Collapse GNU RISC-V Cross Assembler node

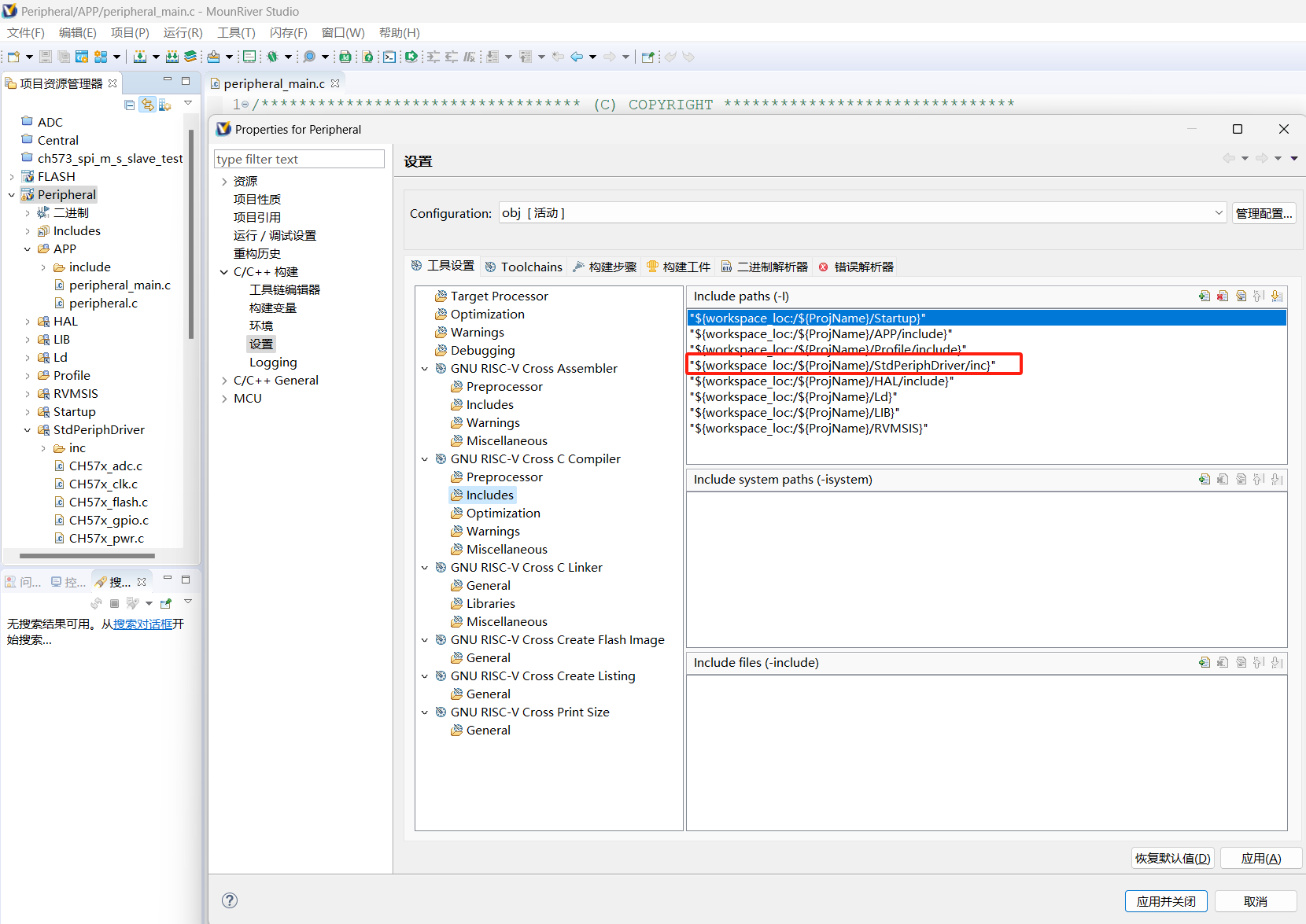click(425, 369)
